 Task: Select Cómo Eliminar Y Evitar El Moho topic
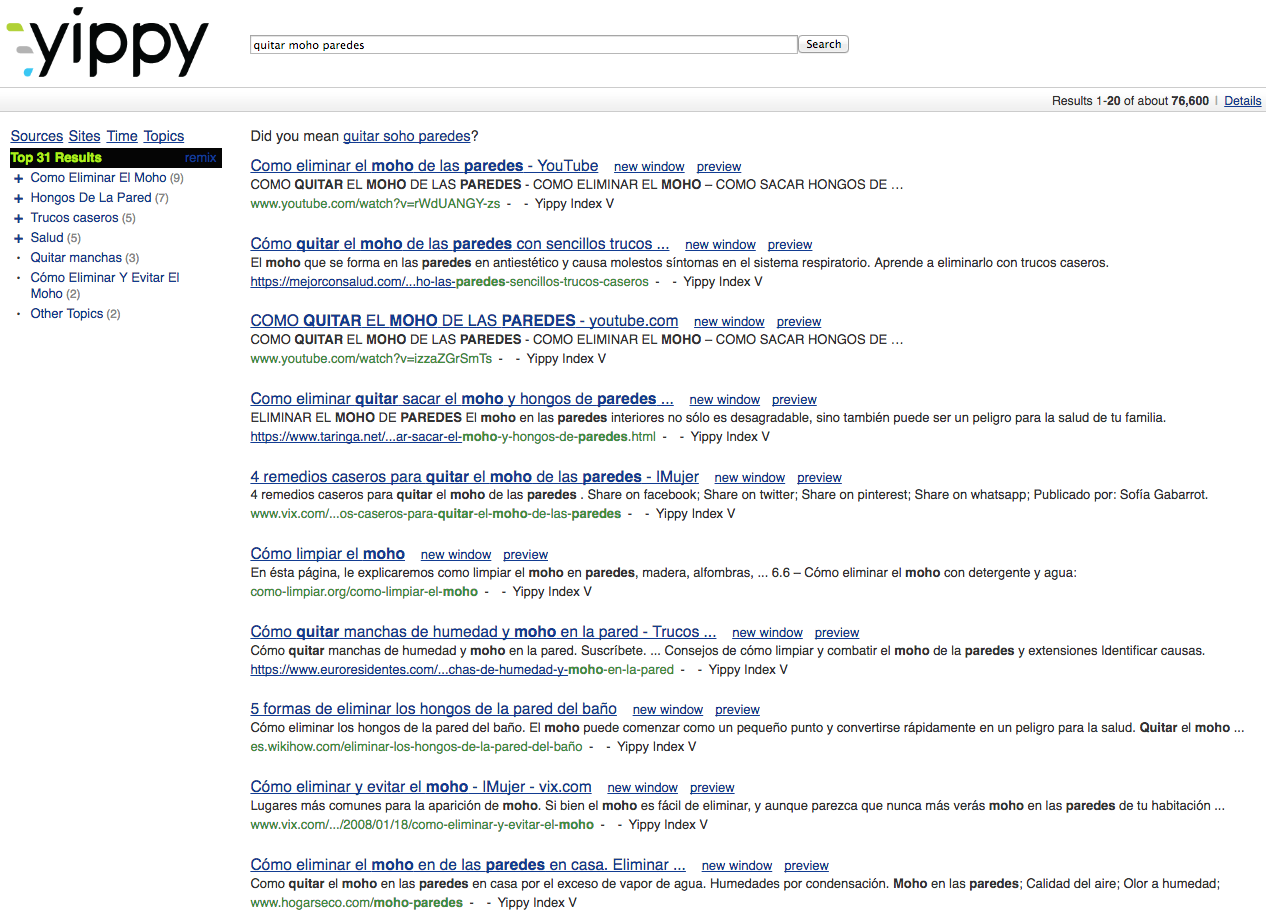105,285
